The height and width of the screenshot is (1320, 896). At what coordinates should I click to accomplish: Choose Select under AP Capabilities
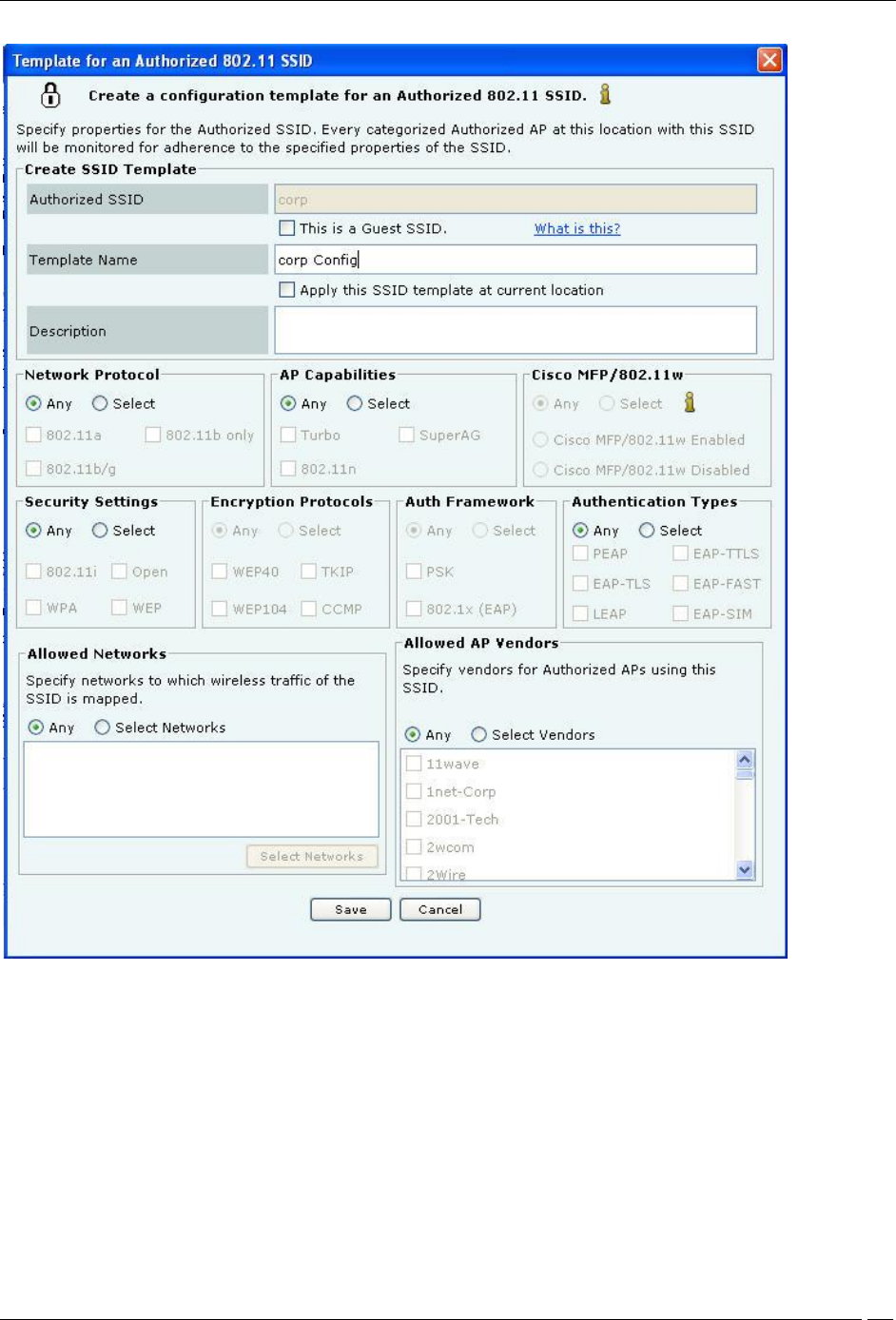coord(355,403)
